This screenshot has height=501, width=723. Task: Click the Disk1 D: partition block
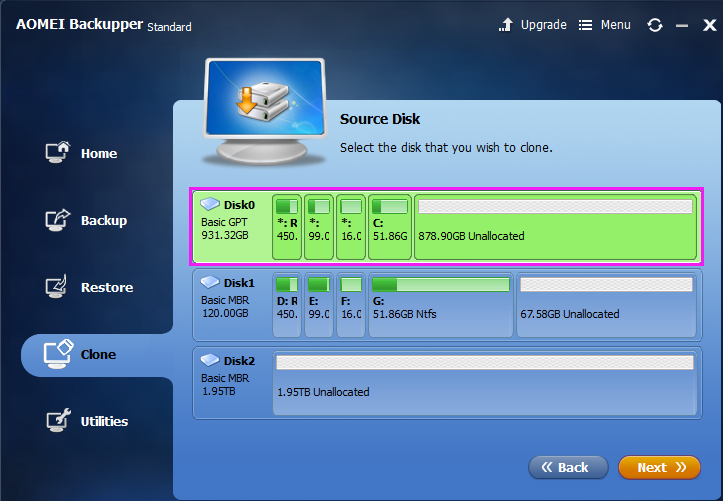coord(287,305)
